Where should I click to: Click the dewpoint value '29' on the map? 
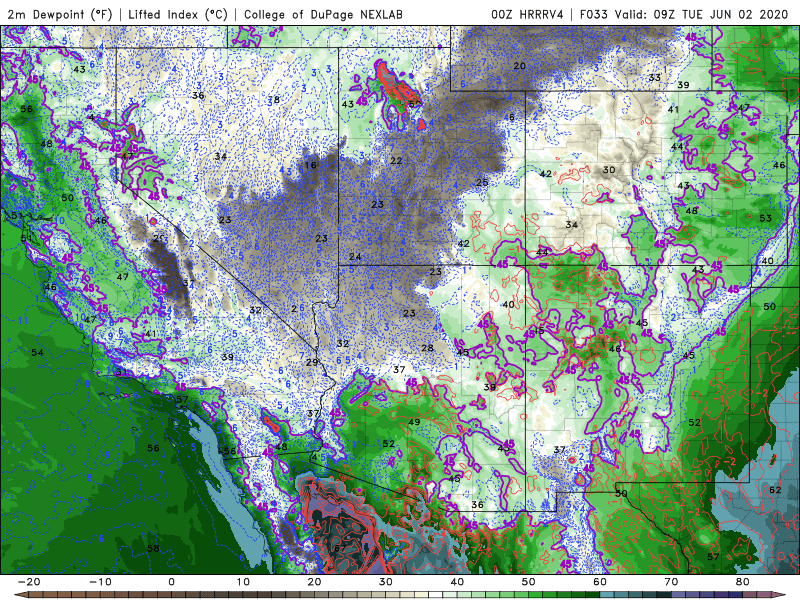pyautogui.click(x=312, y=363)
